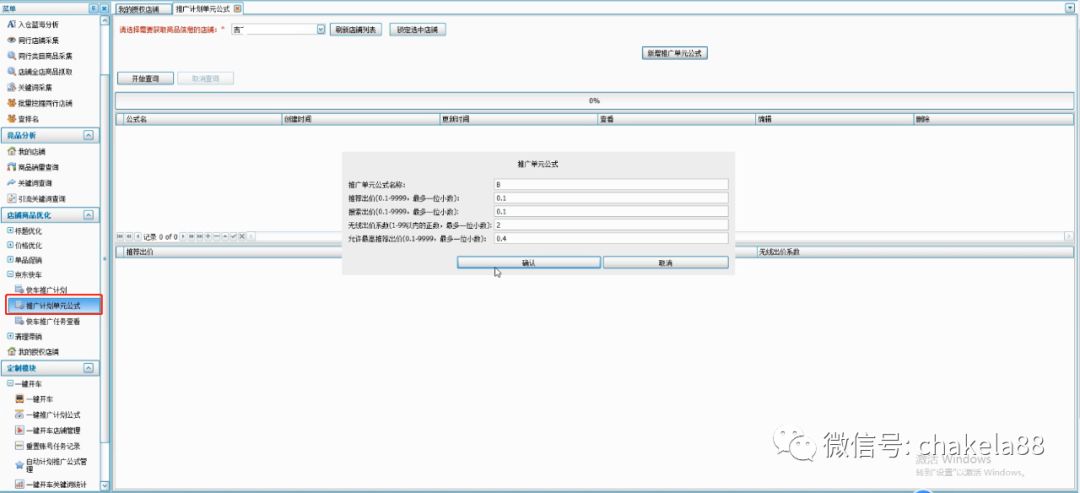
Task: Collapse the 一键开车 tree node
Action: point(10,384)
